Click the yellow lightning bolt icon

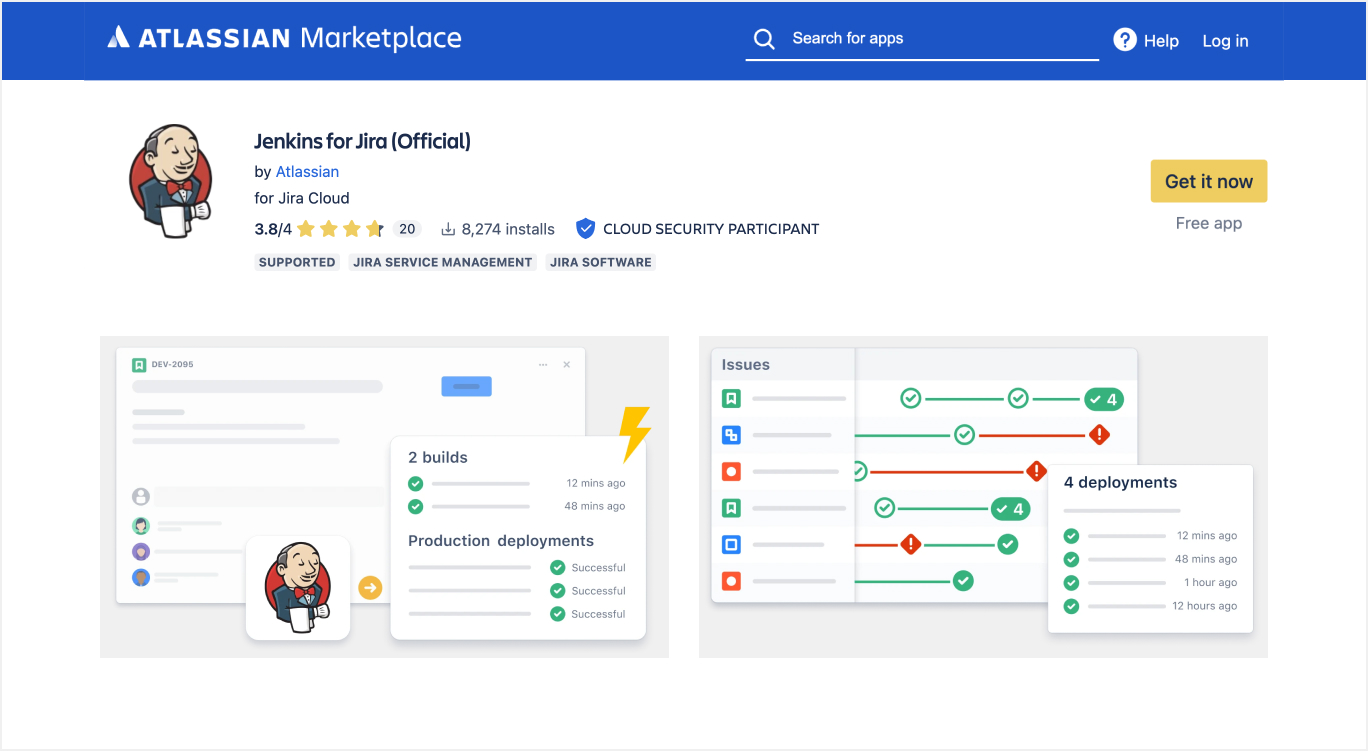pyautogui.click(x=634, y=434)
